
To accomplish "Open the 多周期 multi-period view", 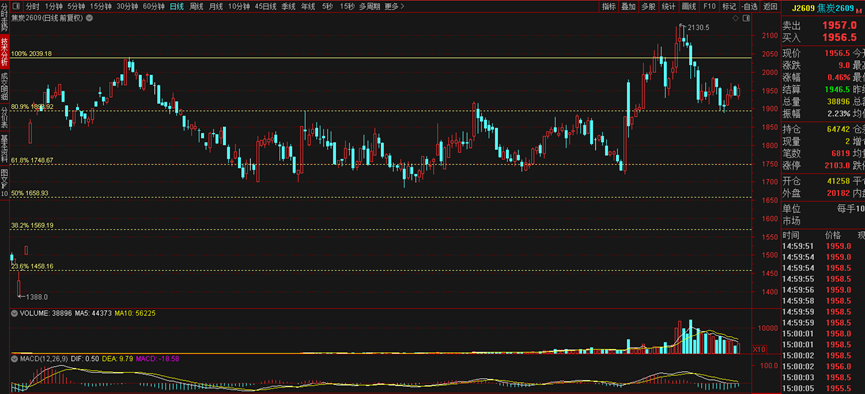I will coord(370,7).
